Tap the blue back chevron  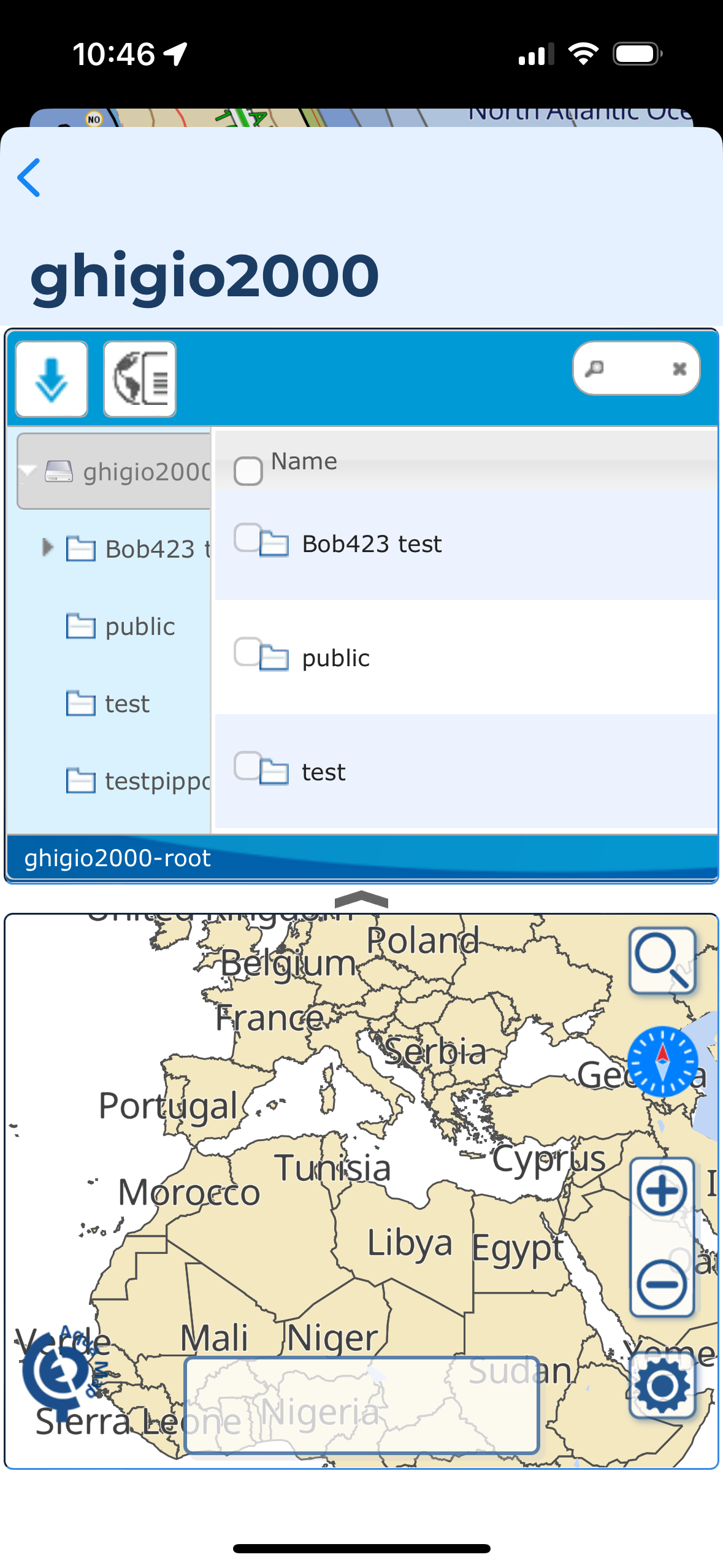coord(29,178)
